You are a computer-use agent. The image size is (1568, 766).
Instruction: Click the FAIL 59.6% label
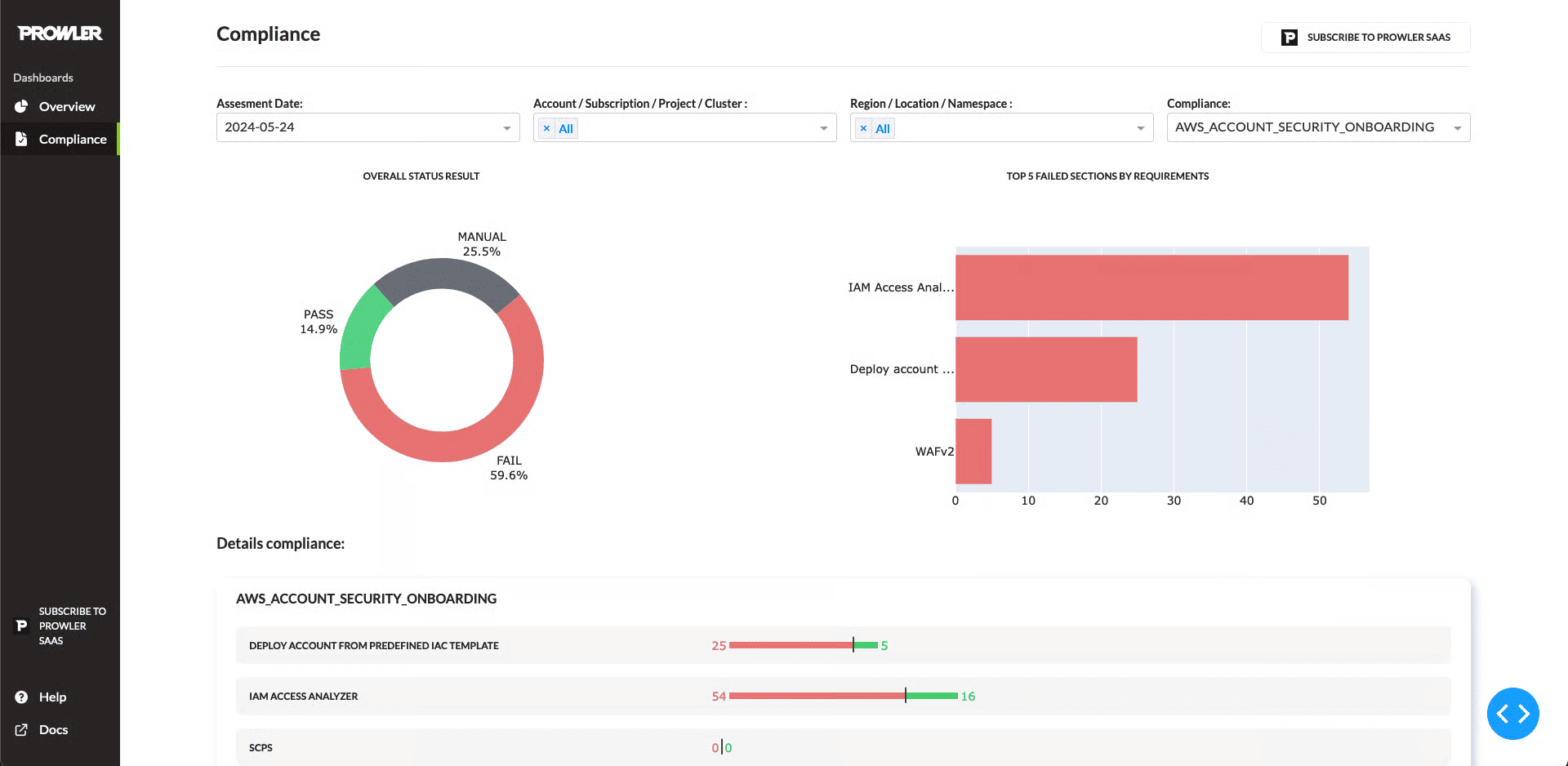[509, 468]
